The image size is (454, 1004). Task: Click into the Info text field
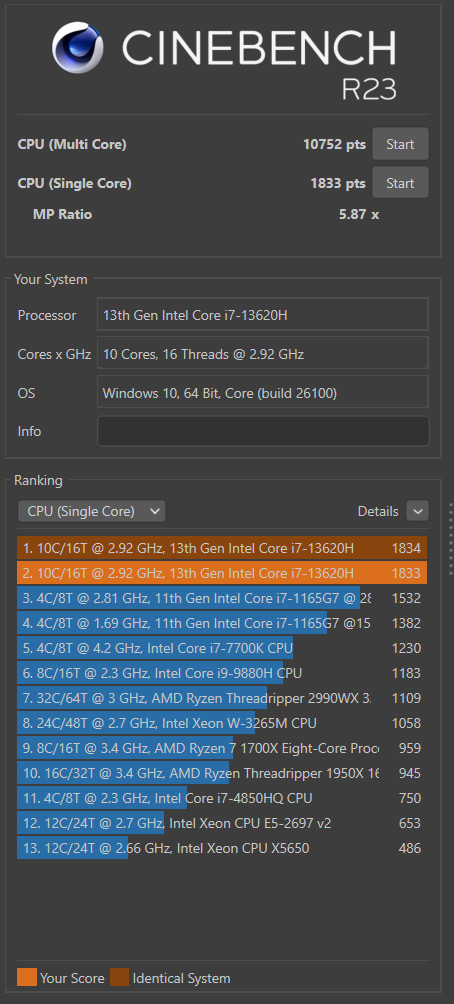click(263, 431)
